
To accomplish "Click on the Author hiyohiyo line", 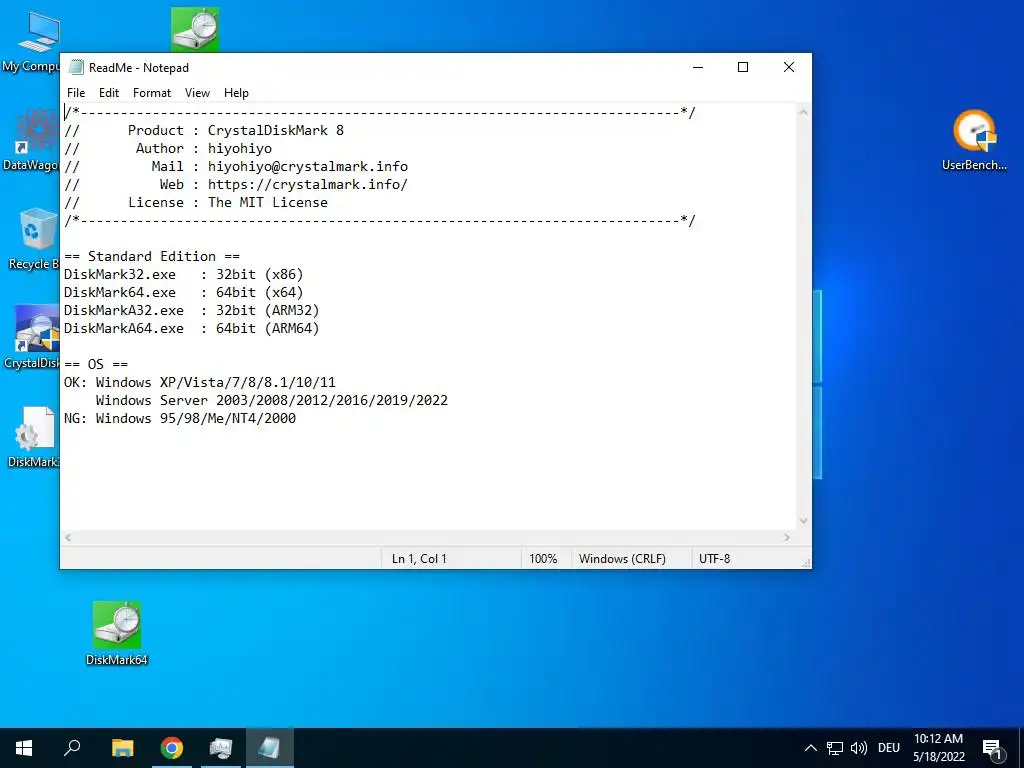I will coord(168,148).
